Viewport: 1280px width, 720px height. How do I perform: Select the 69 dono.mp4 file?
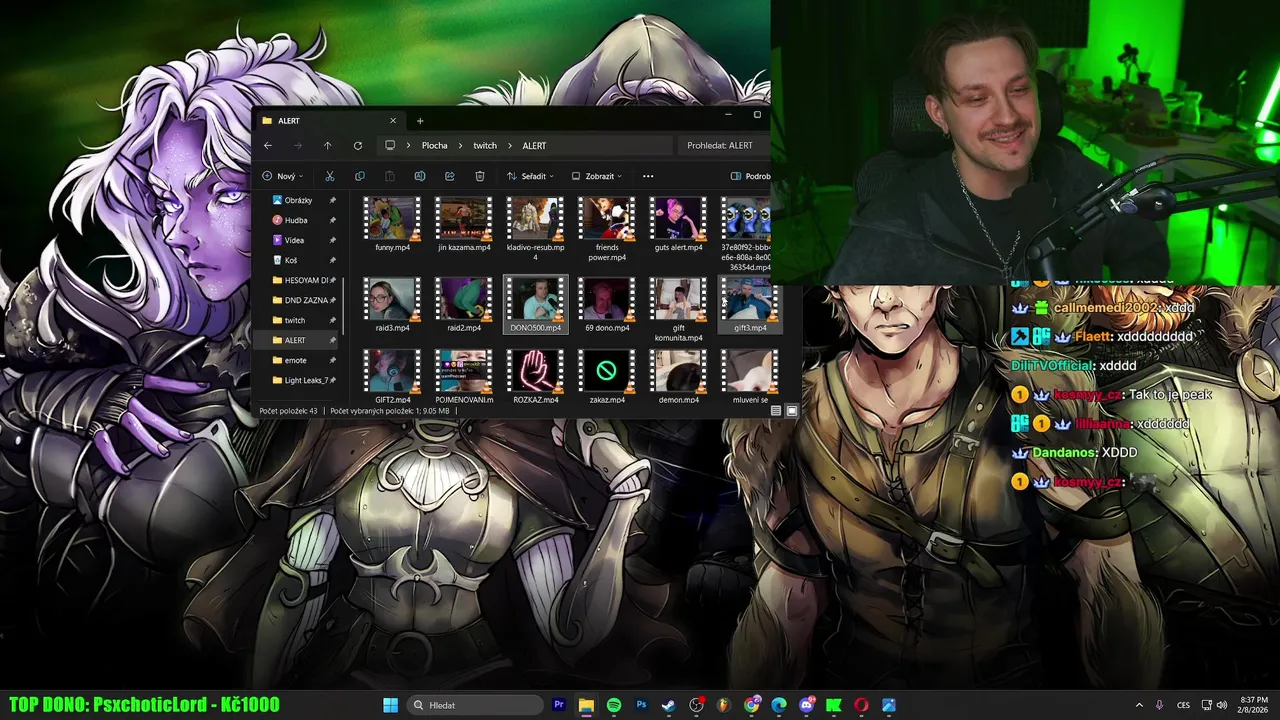click(607, 305)
